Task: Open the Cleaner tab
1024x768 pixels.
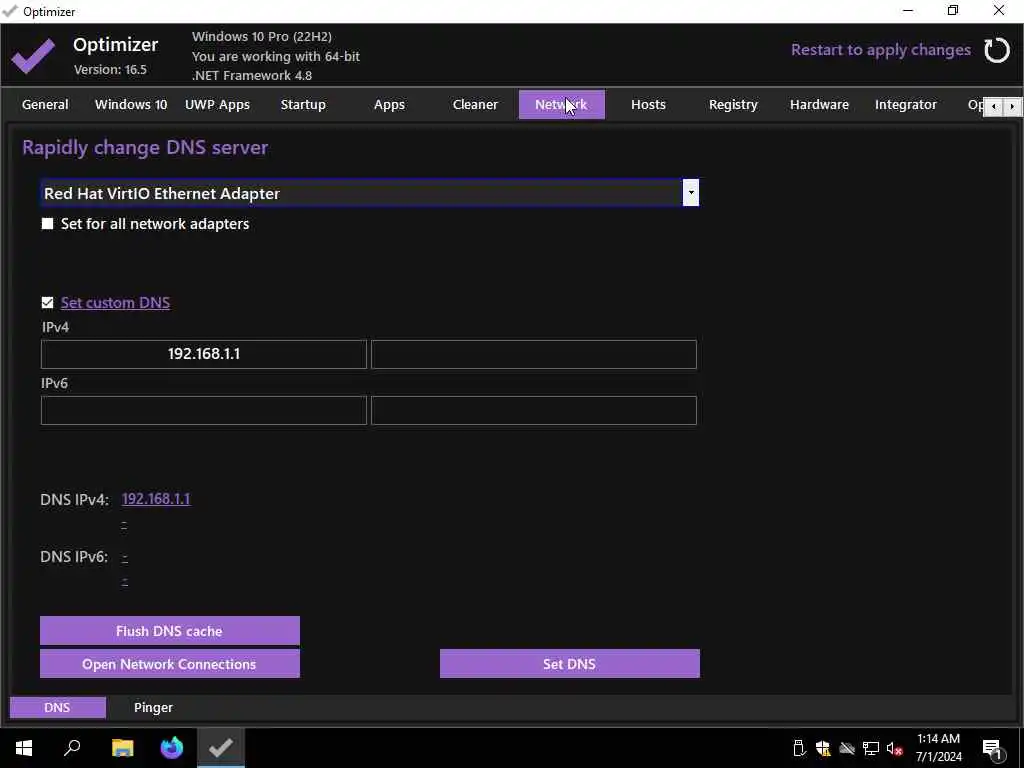Action: coord(475,104)
